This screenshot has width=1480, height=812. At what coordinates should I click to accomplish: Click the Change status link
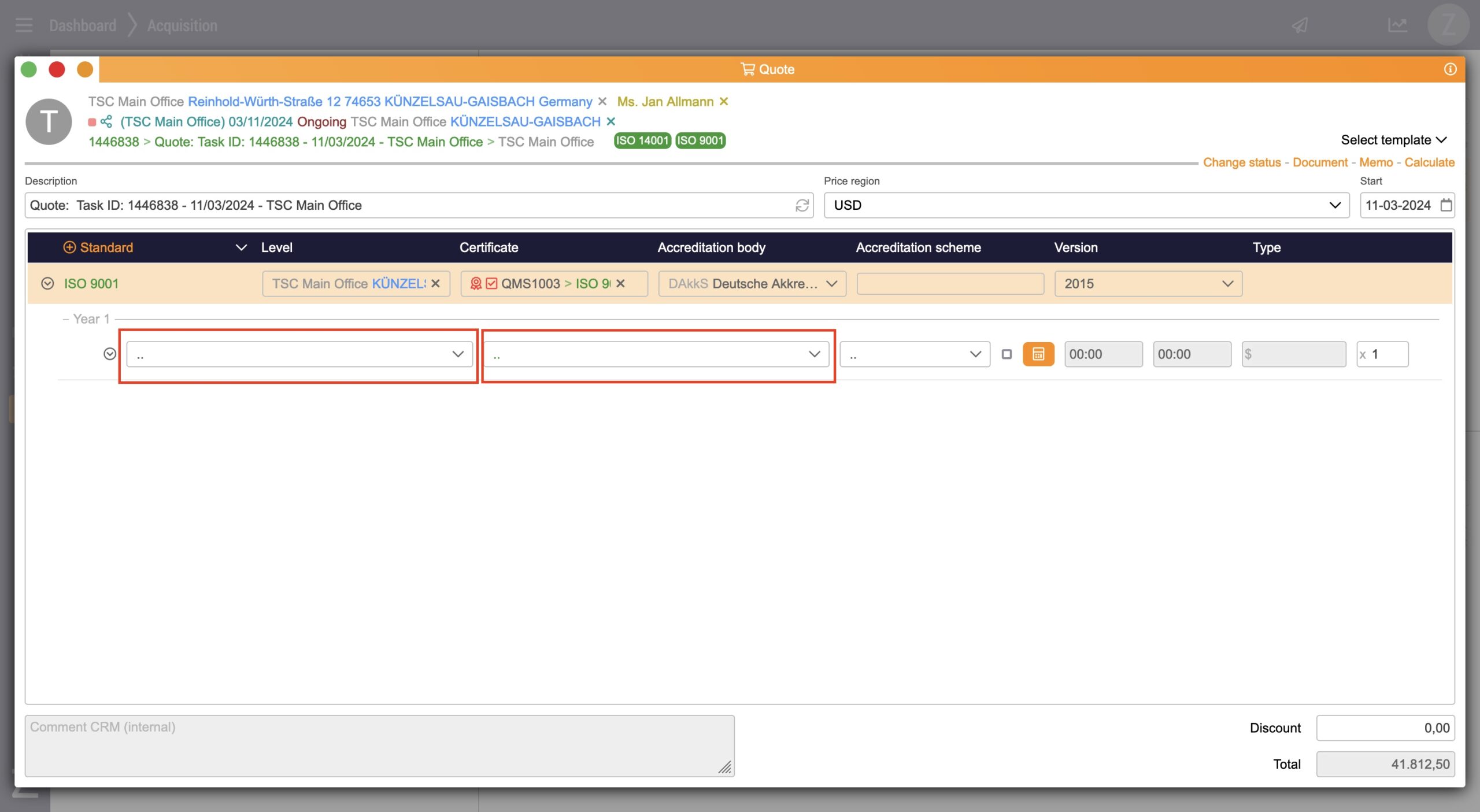1242,162
